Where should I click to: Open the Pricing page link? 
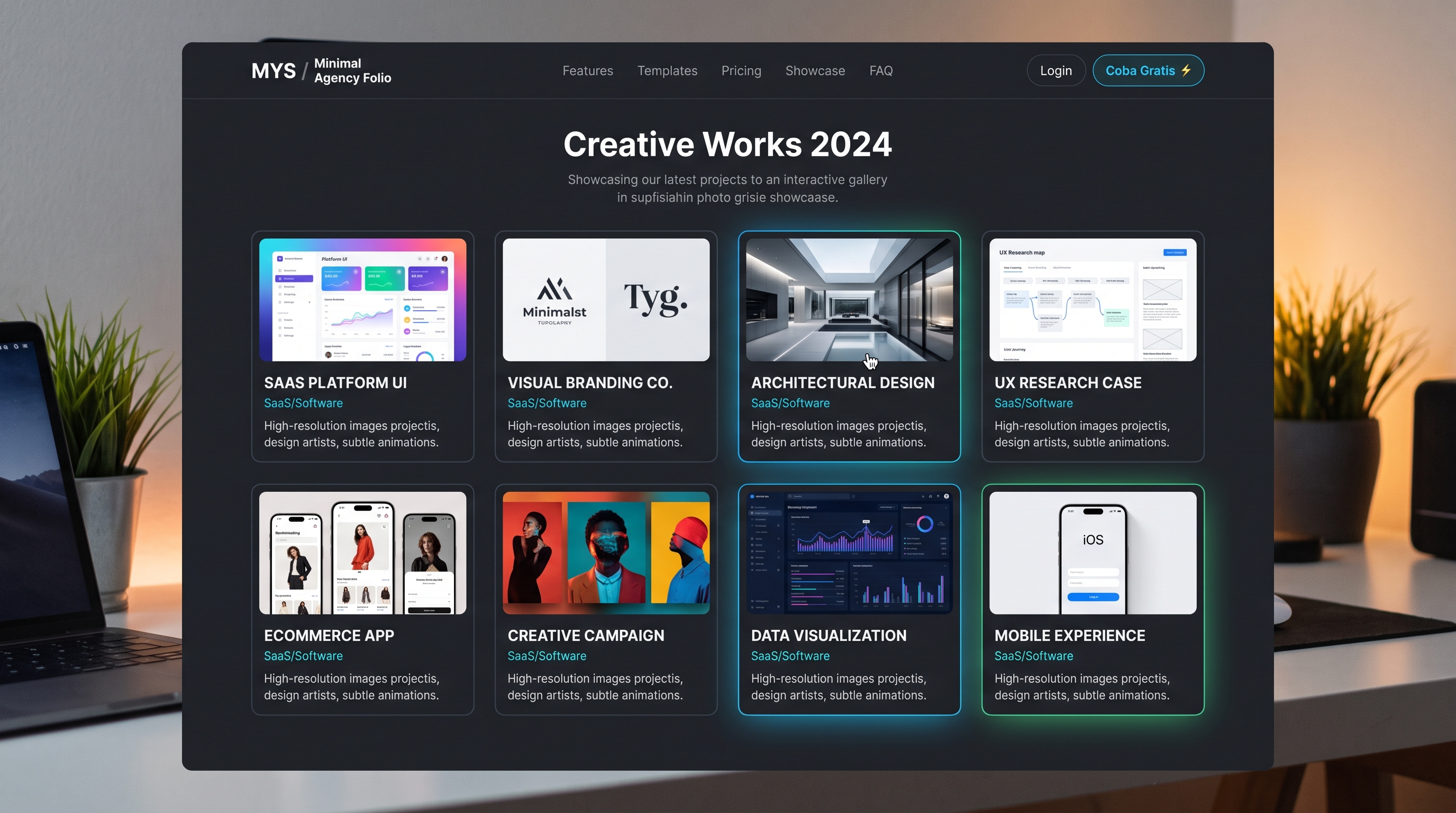(x=741, y=71)
